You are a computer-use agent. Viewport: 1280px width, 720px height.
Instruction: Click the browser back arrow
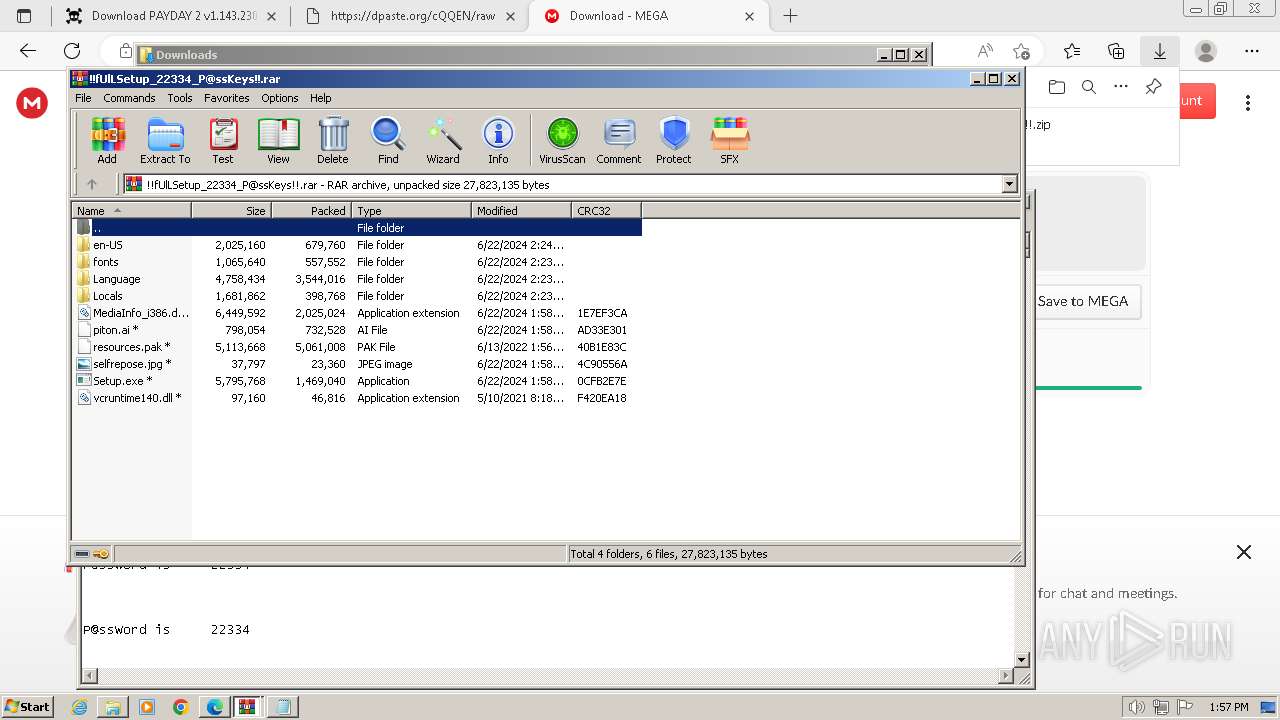[x=28, y=51]
